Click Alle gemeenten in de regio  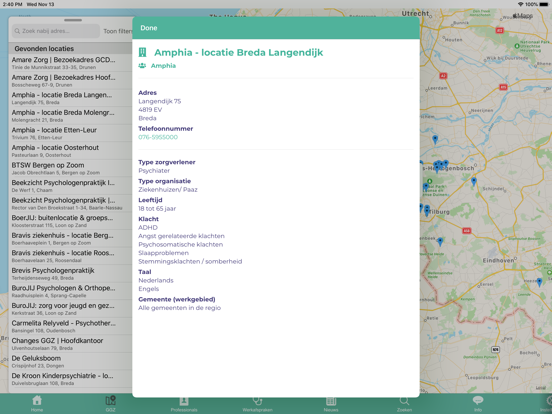[180, 308]
